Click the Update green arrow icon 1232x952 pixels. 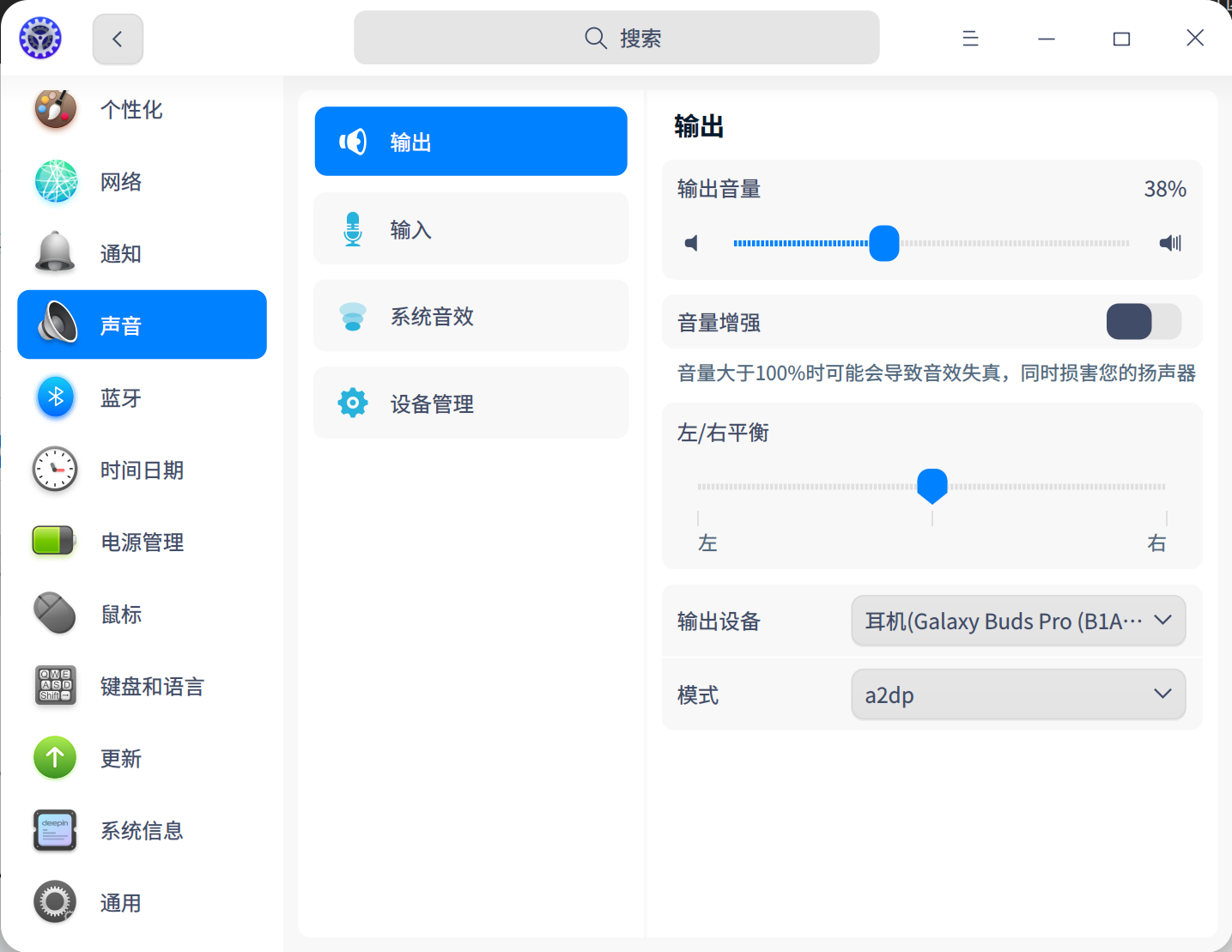click(x=55, y=758)
